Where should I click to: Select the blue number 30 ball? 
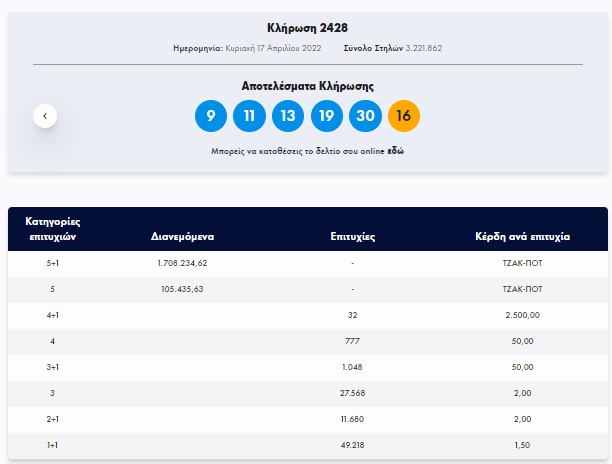pyautogui.click(x=365, y=116)
